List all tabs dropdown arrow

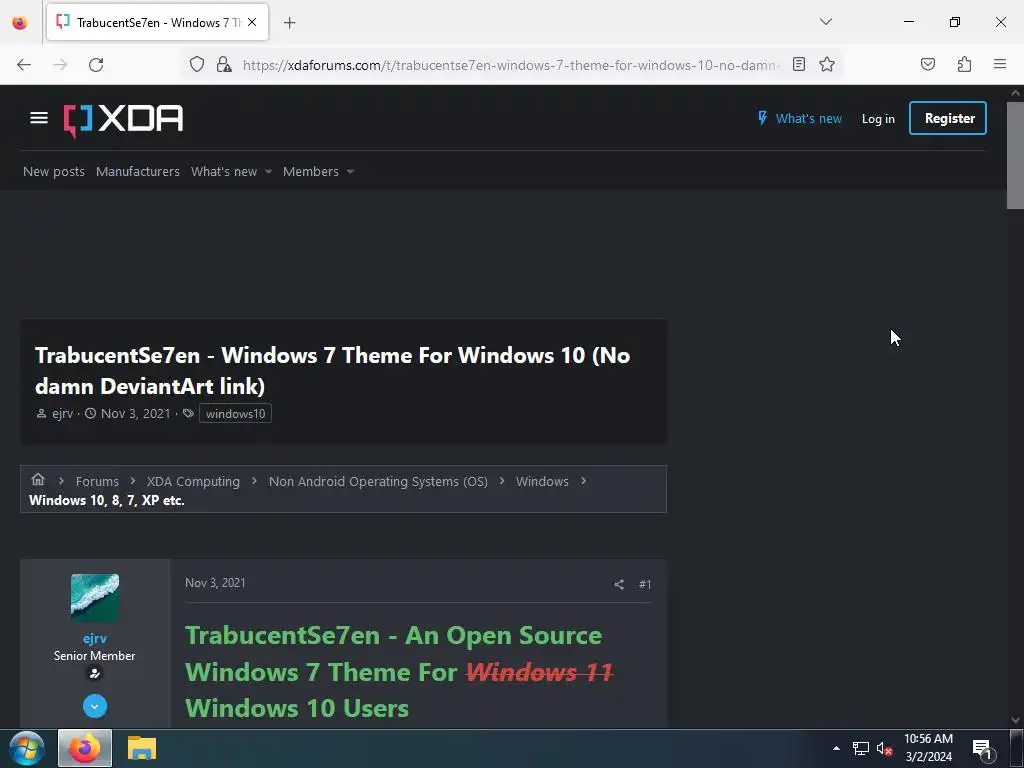[x=826, y=22]
